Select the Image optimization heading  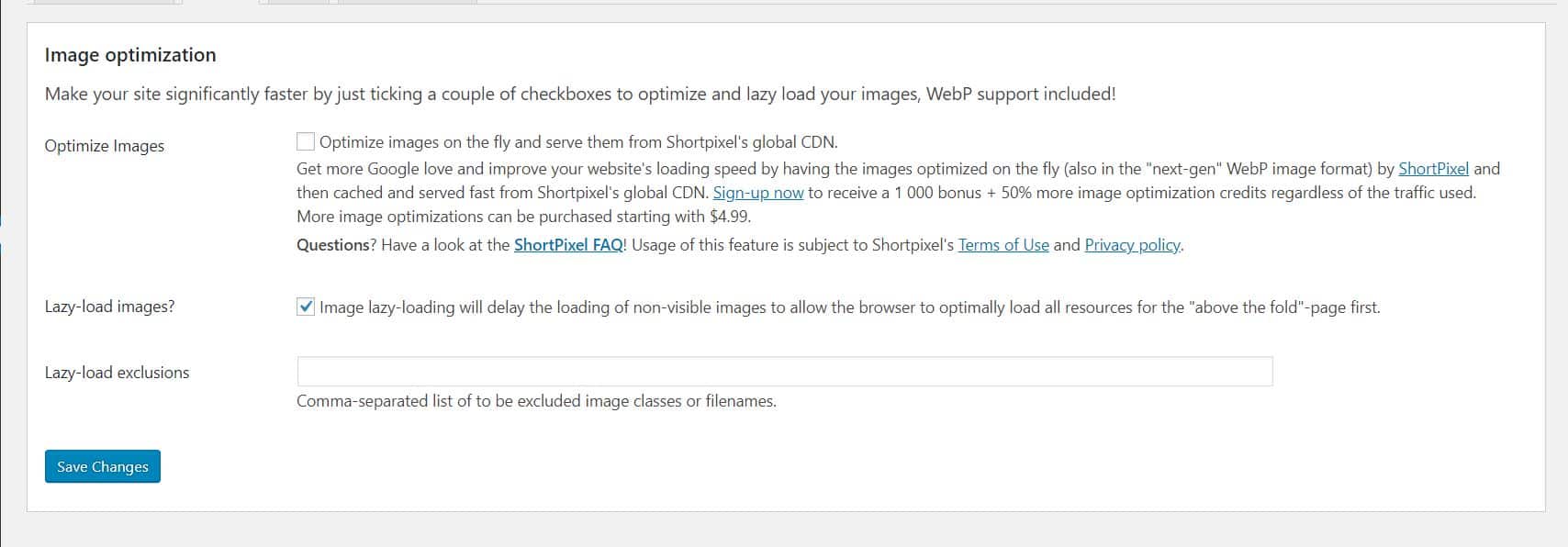tap(130, 55)
